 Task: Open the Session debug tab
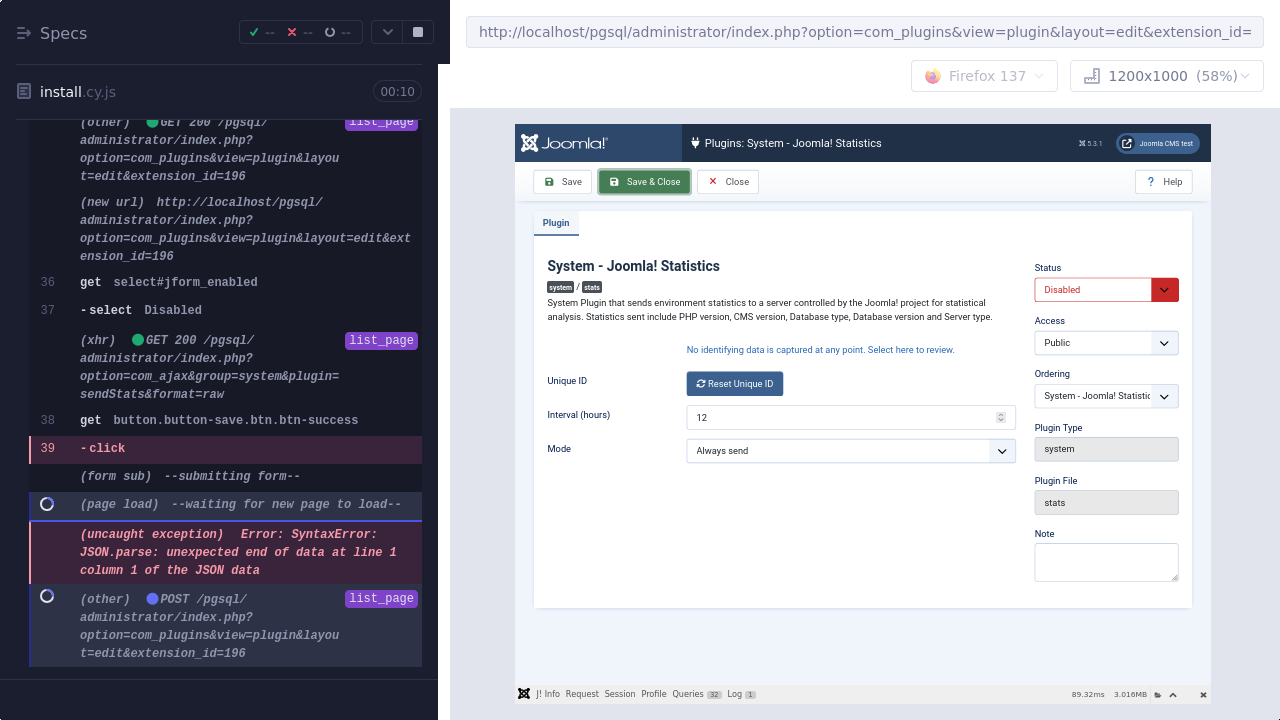[x=620, y=694]
